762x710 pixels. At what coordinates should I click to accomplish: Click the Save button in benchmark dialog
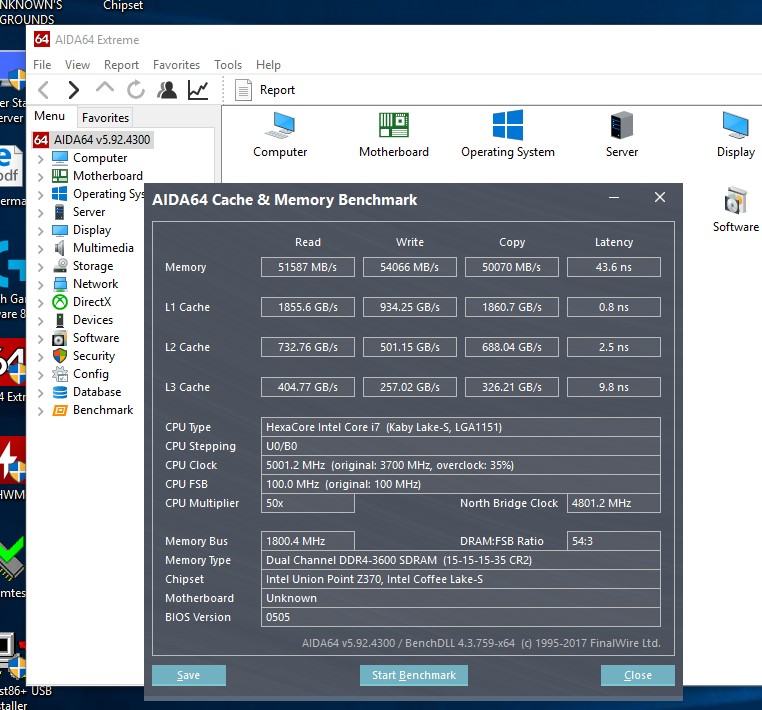[189, 675]
